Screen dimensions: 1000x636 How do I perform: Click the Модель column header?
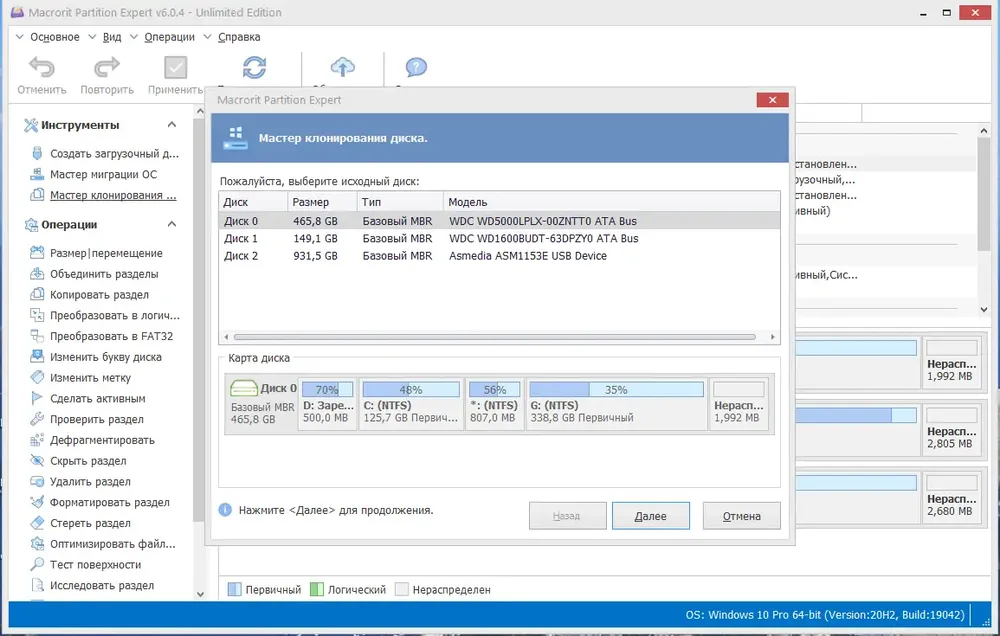point(612,202)
